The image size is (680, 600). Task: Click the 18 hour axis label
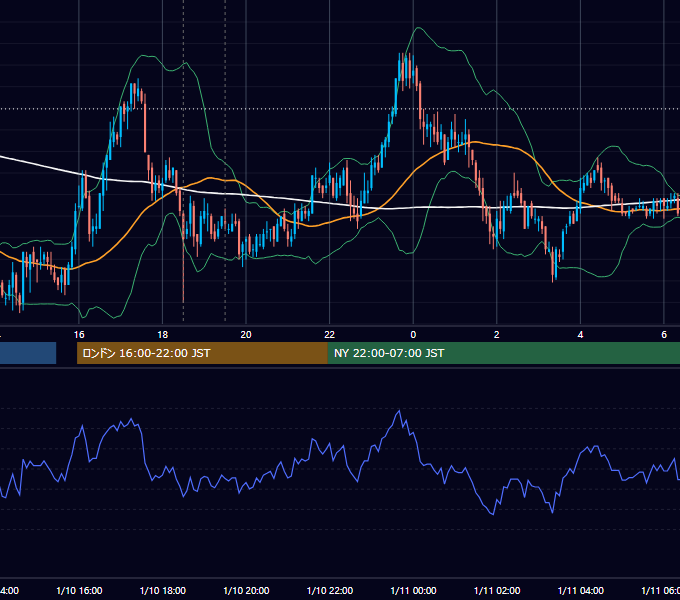162,335
